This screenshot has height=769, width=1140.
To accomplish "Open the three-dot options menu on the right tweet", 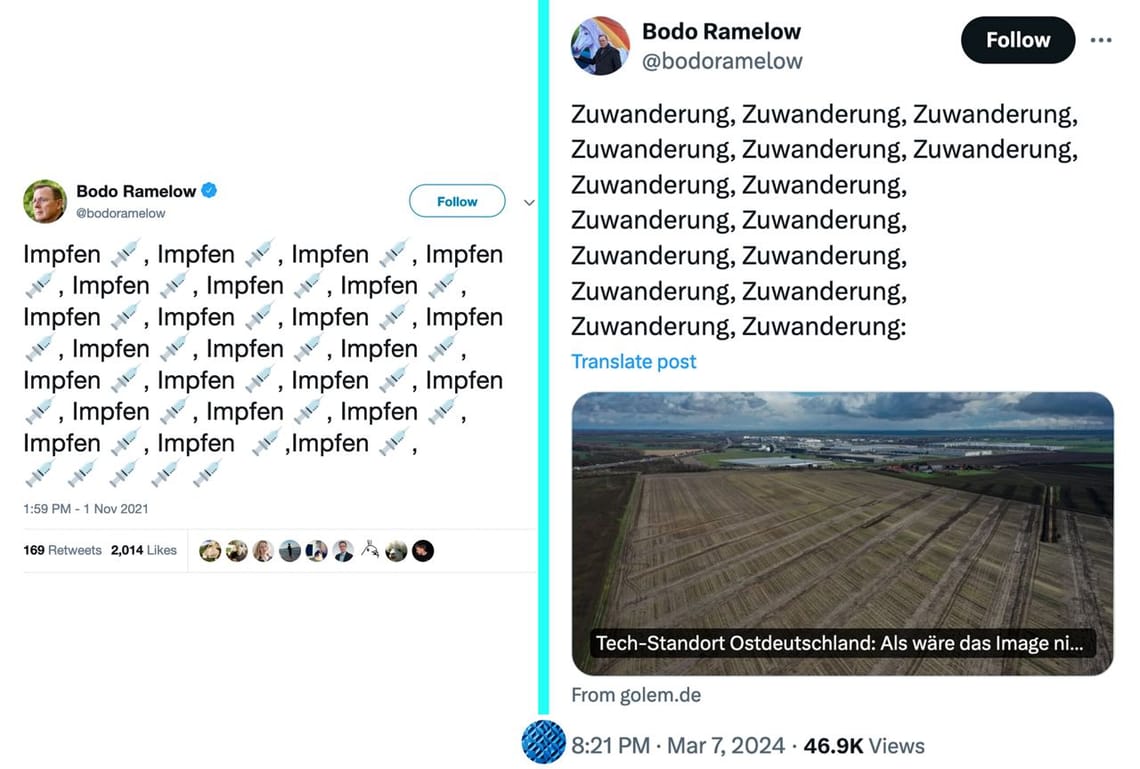I will tap(1101, 38).
